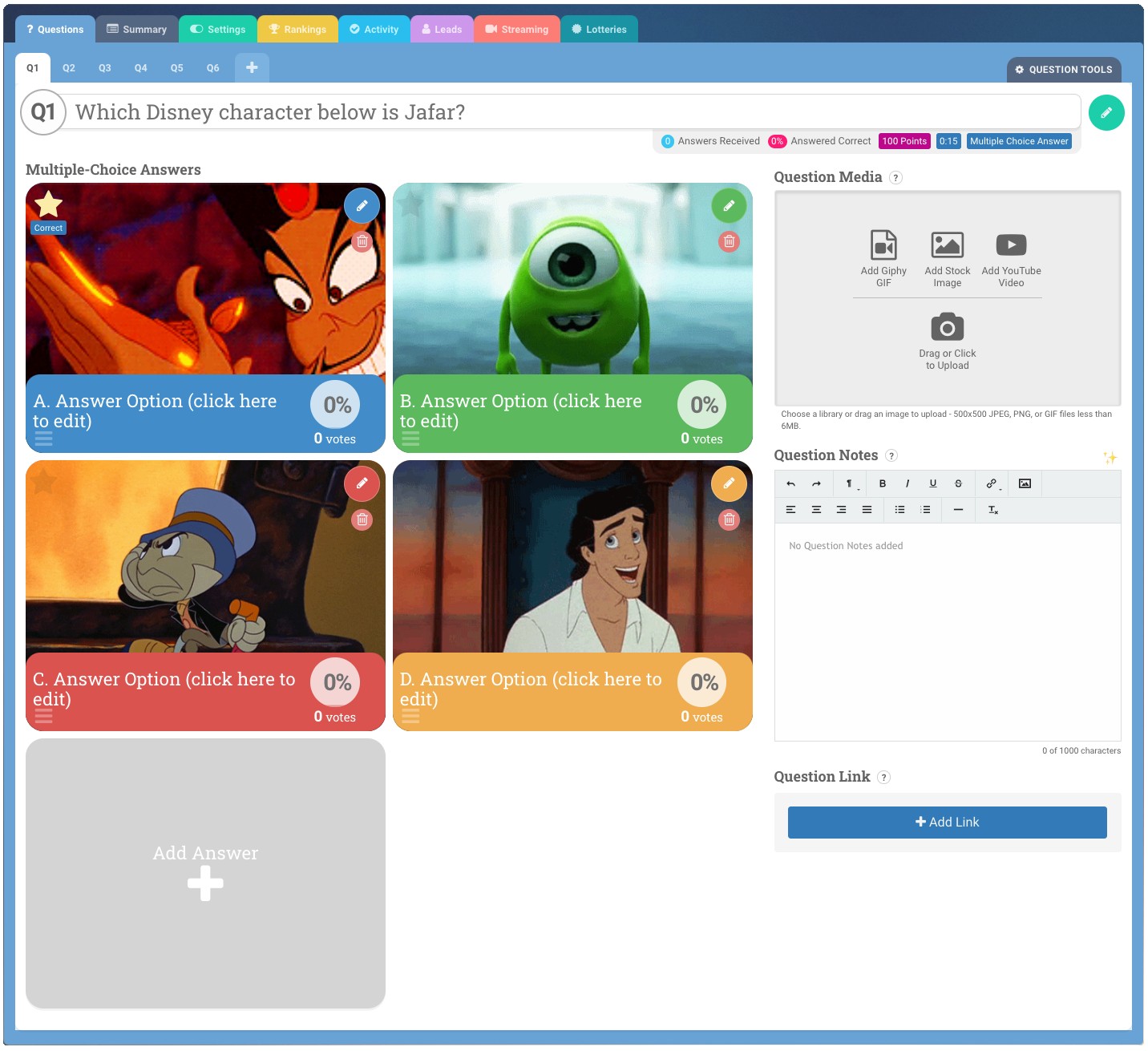Delete answer C with trash icon
Image resolution: width=1148 pixels, height=1051 pixels.
click(362, 519)
